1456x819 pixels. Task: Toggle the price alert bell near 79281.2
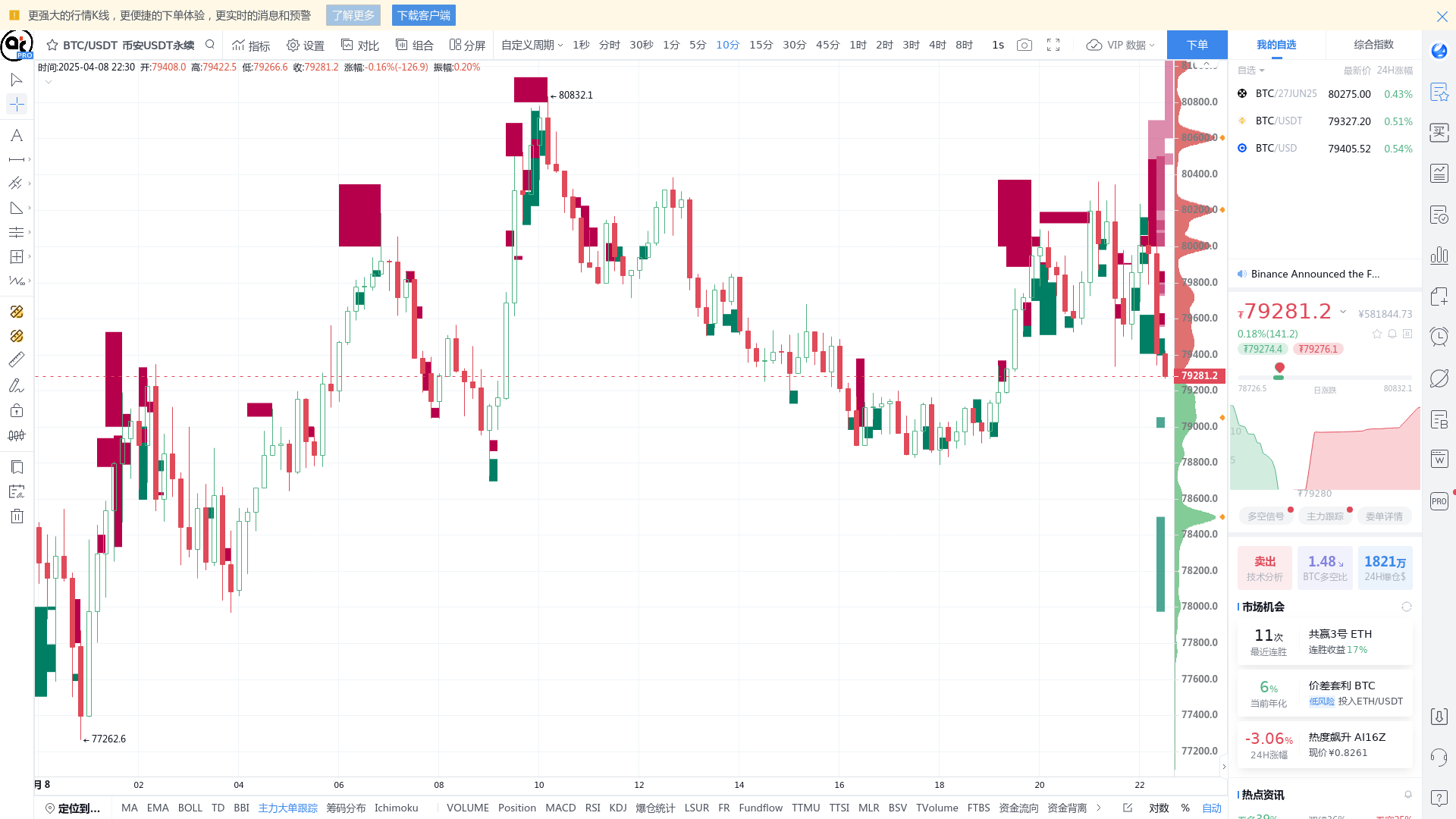click(x=1392, y=334)
